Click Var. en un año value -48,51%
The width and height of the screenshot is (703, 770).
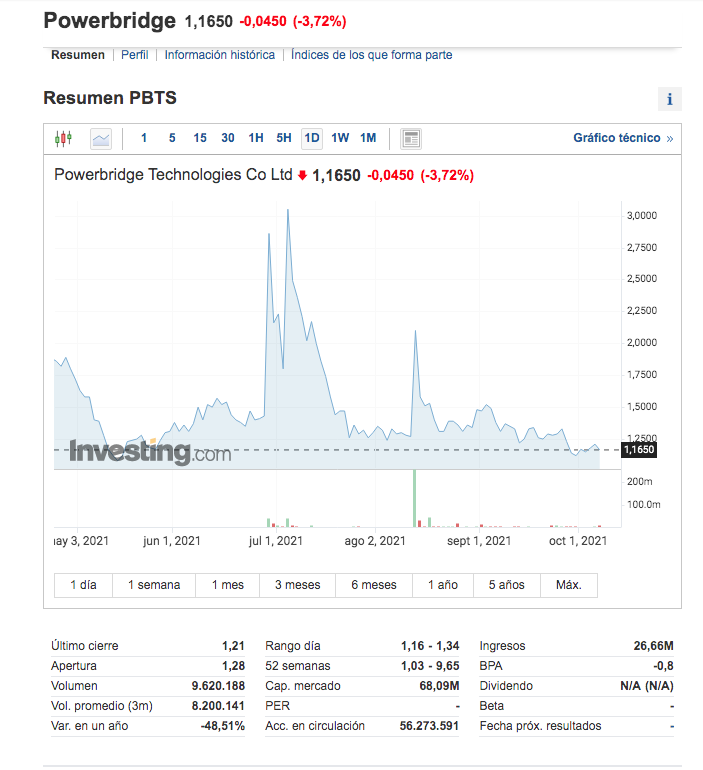click(x=222, y=726)
